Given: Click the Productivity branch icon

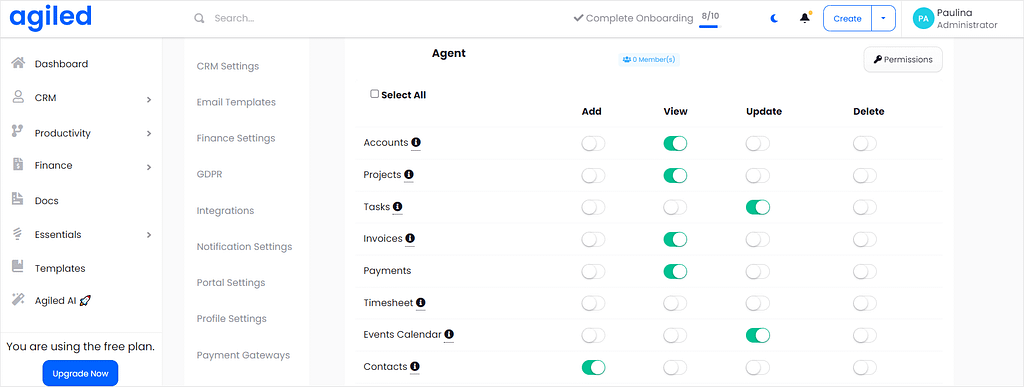Looking at the screenshot, I should coord(18,132).
